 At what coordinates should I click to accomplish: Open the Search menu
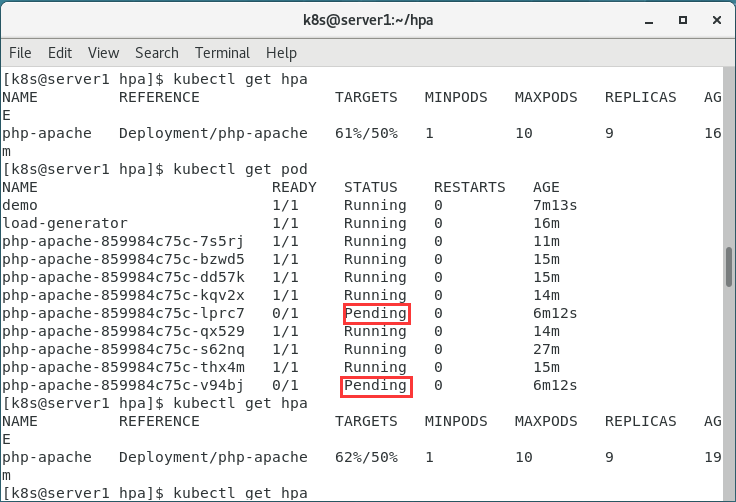tap(157, 53)
